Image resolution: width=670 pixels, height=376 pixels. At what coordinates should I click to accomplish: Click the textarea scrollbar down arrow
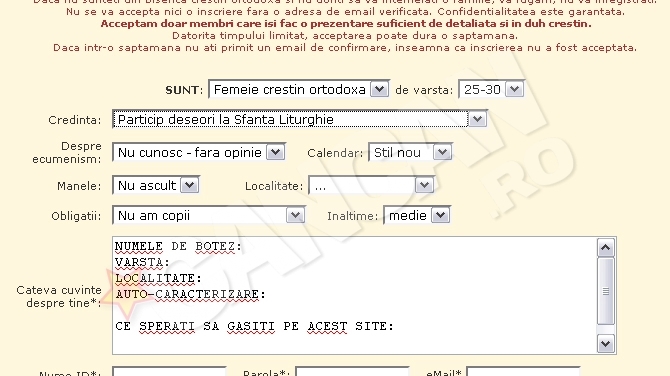605,344
